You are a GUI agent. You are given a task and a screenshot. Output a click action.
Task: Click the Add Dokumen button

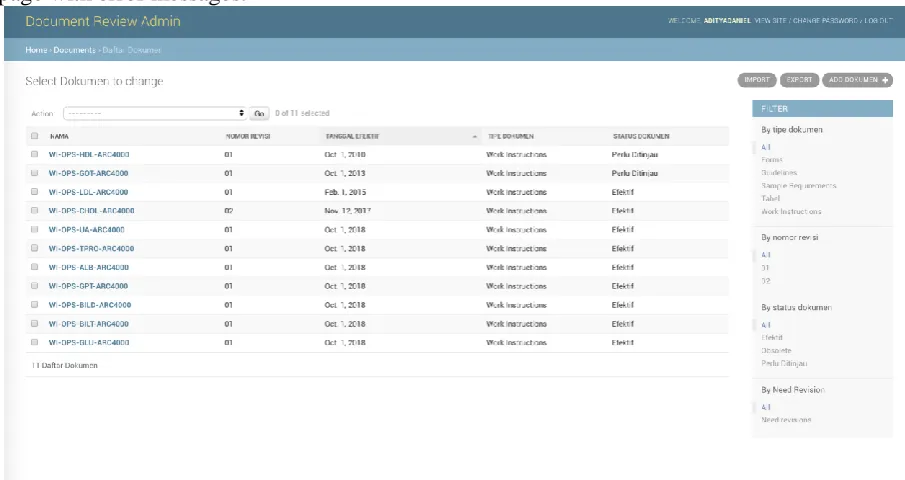coord(858,80)
